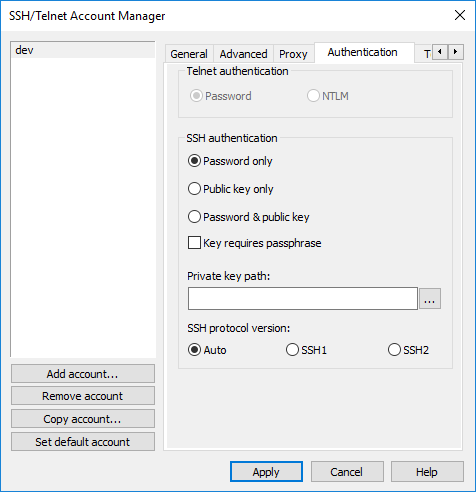Click Set default account button
476x492 pixels.
point(83,442)
